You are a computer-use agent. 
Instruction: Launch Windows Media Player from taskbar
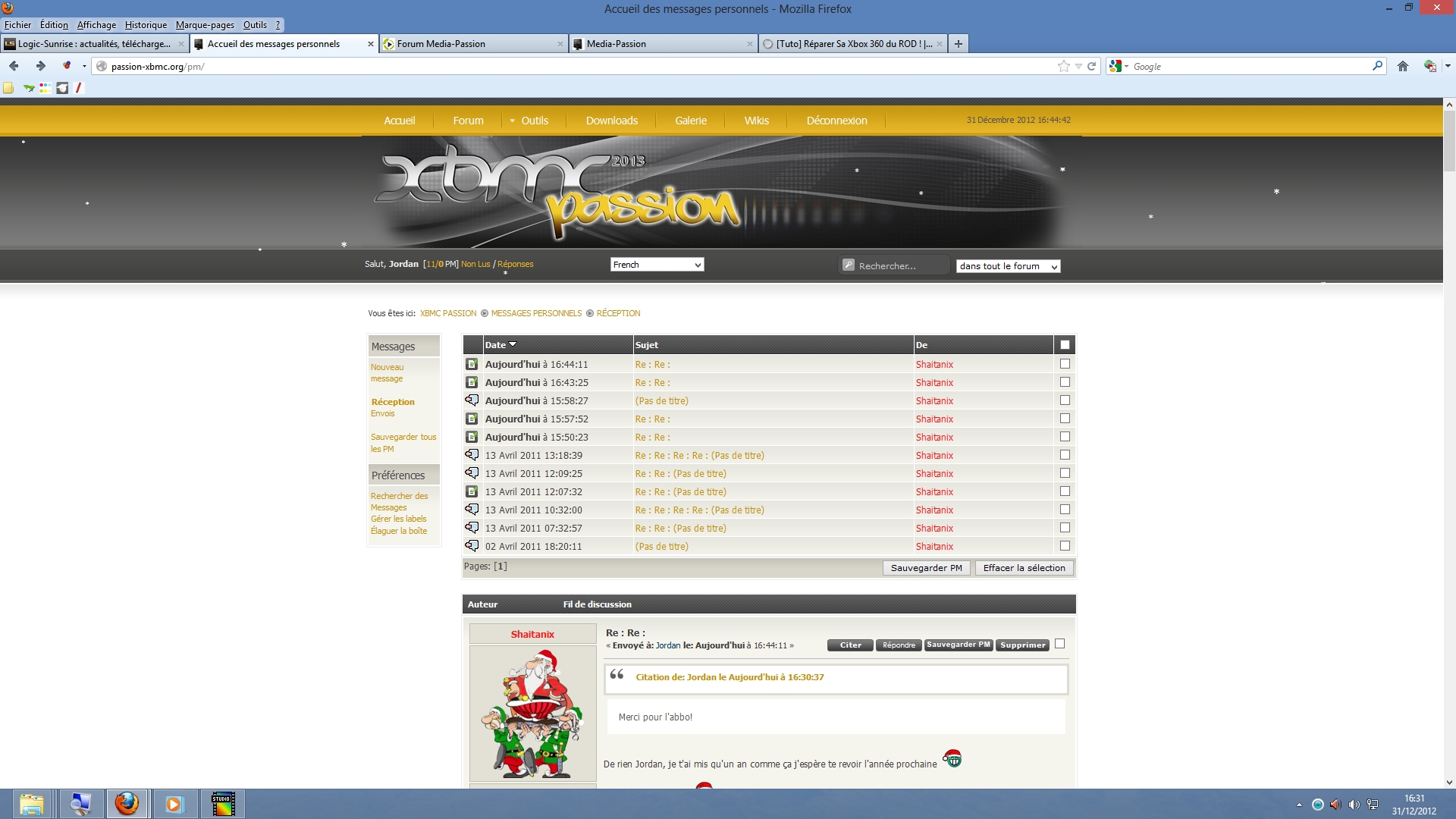[x=174, y=804]
